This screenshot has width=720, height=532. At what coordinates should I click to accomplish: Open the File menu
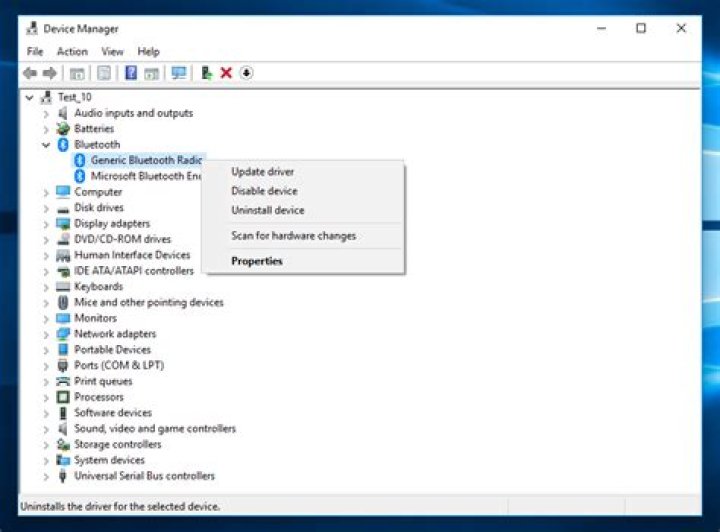[x=35, y=51]
